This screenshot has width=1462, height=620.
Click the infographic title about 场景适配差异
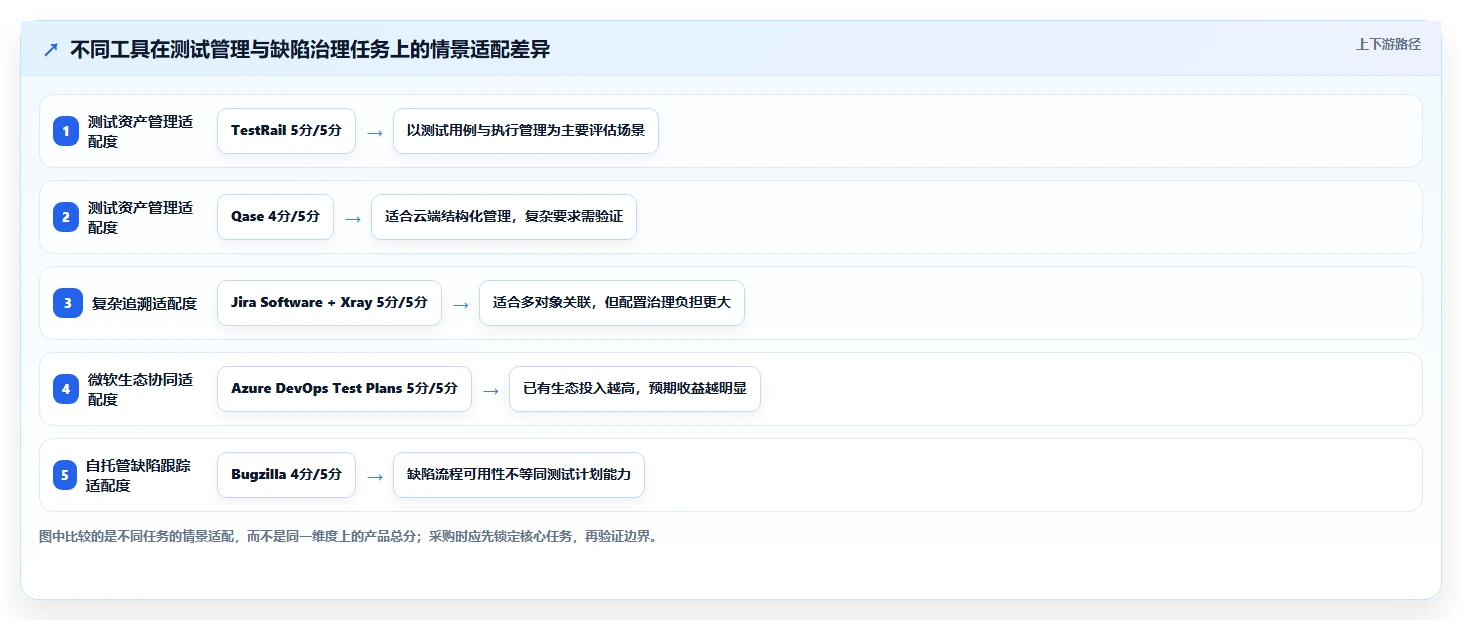pyautogui.click(x=310, y=49)
